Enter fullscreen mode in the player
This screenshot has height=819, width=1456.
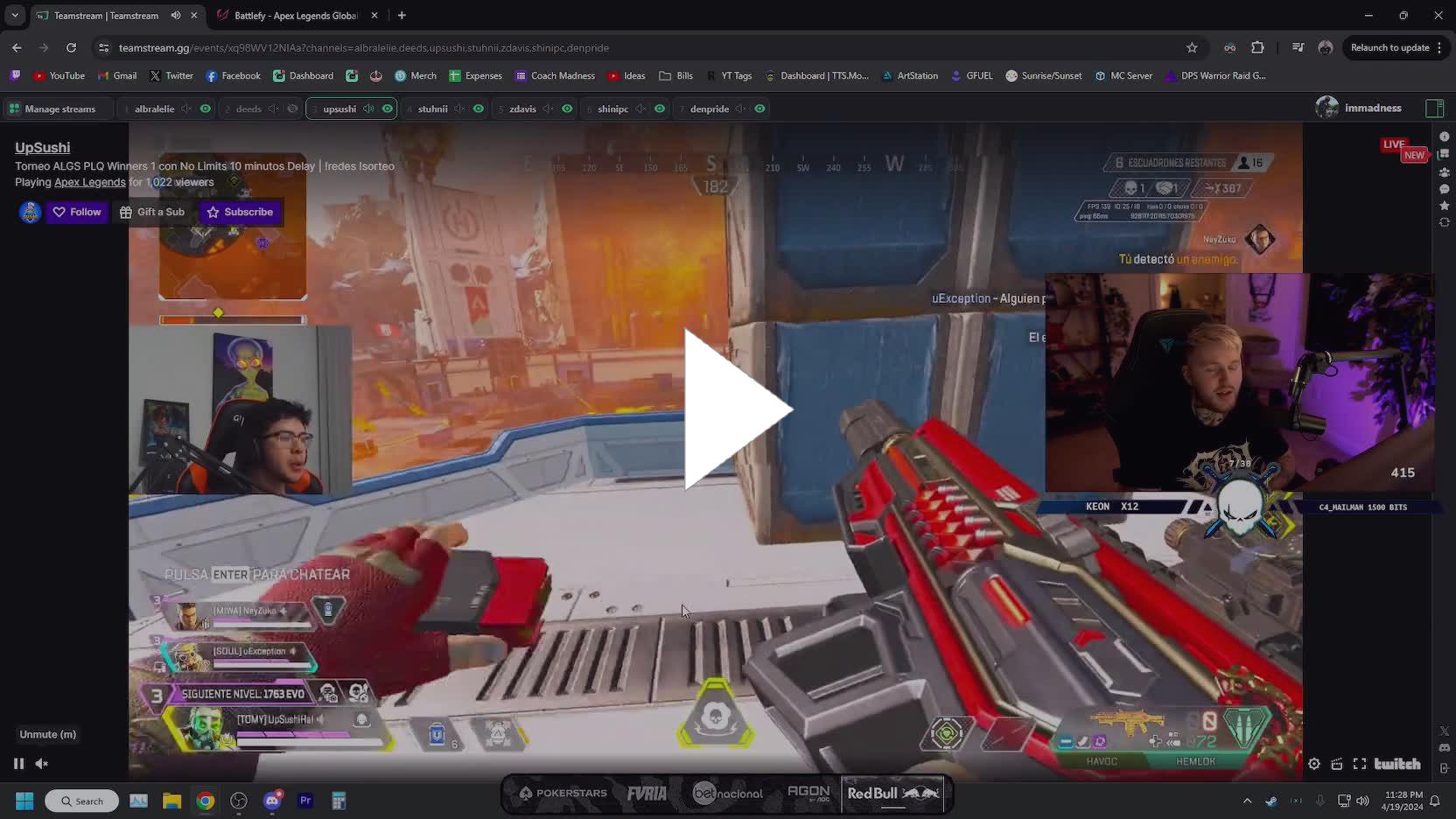(x=1360, y=764)
